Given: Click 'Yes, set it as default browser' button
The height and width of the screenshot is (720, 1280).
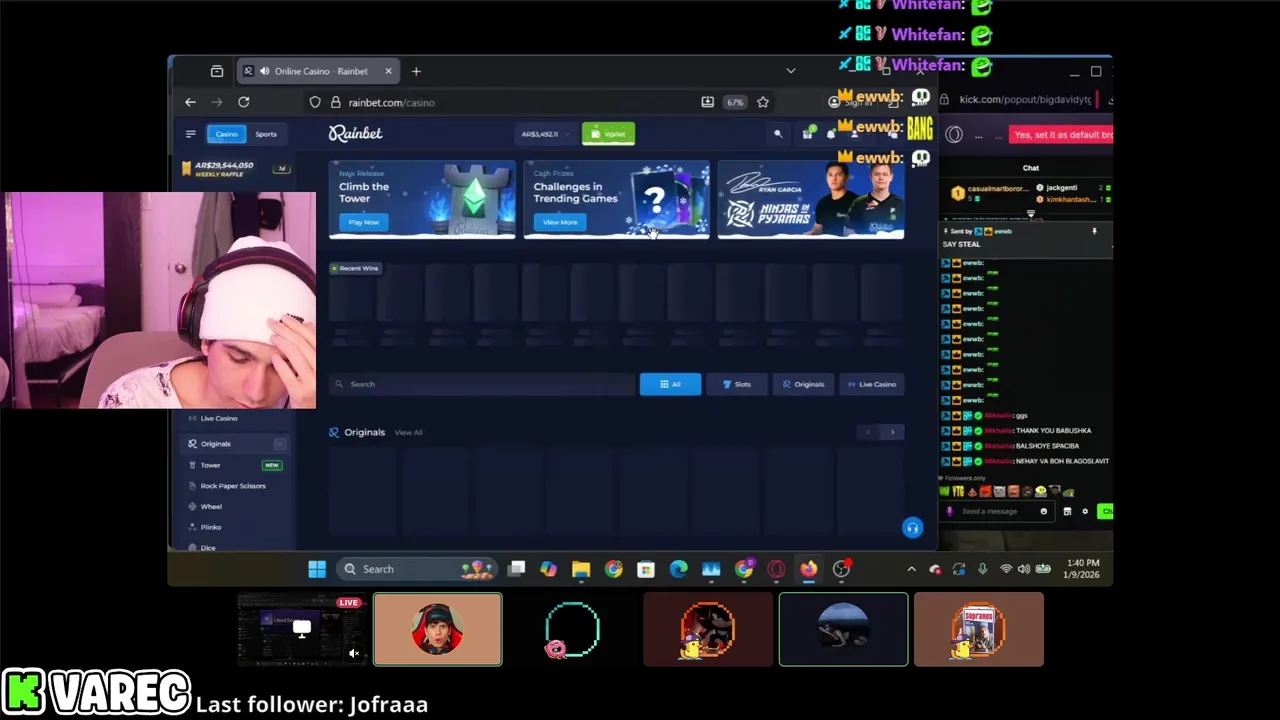Looking at the screenshot, I should click(1062, 135).
